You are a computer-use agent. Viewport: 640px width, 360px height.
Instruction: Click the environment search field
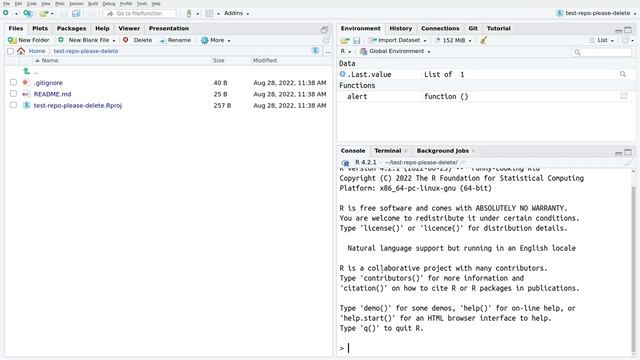tap(601, 52)
